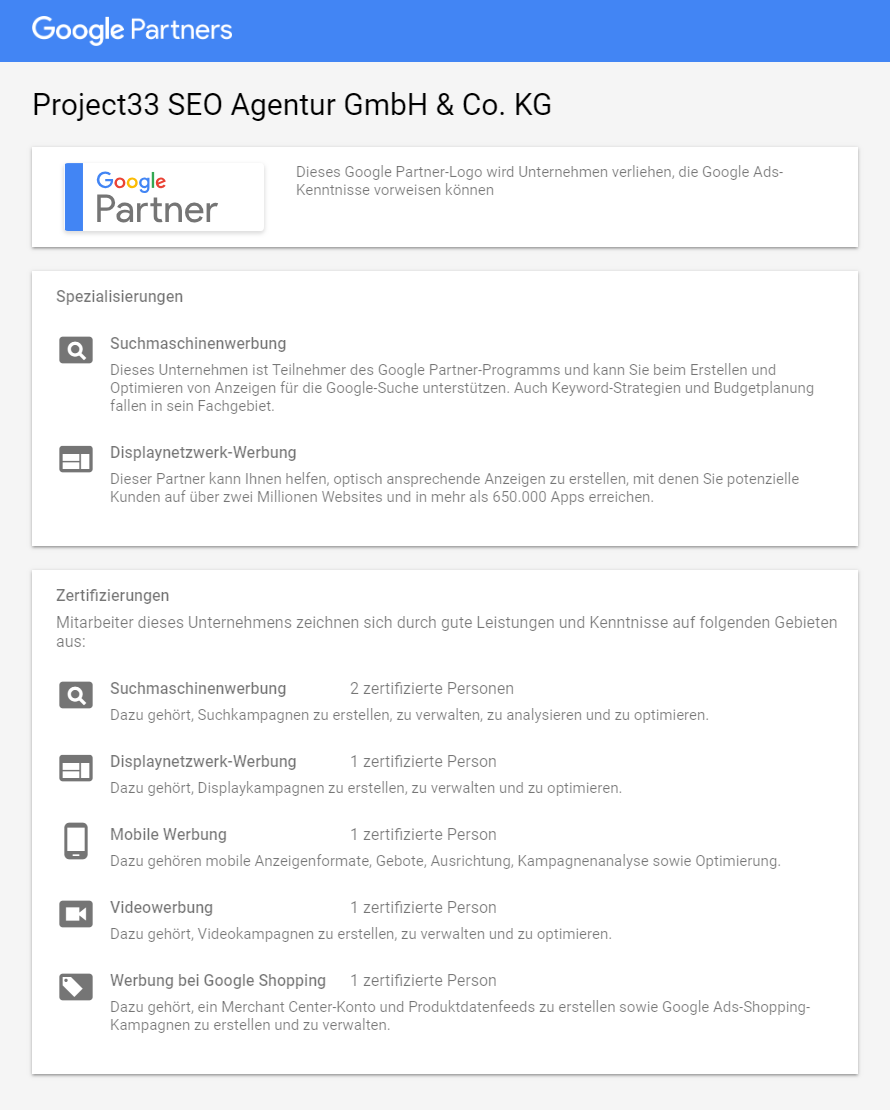Click the Spezialisierungen section heading
Image resolution: width=890 pixels, height=1110 pixels.
120,297
